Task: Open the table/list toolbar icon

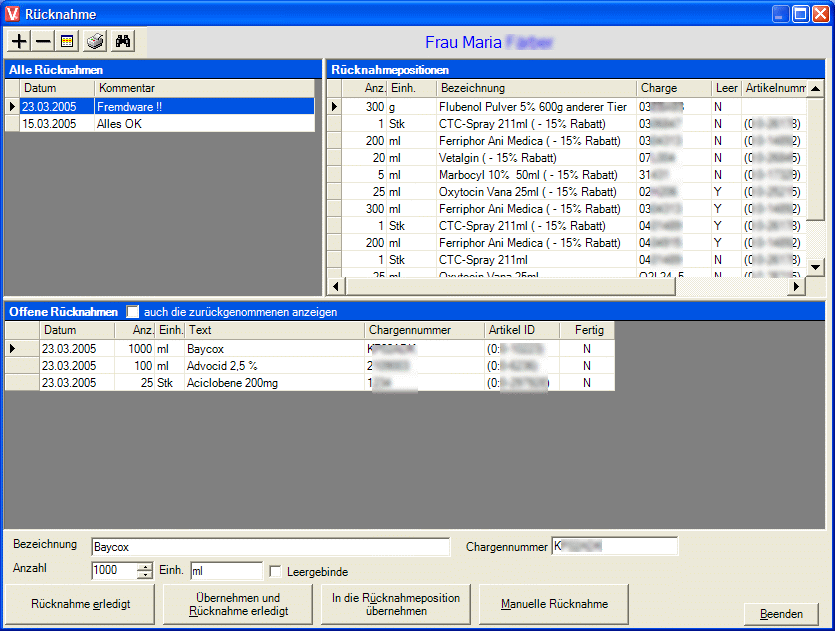Action: pos(67,42)
